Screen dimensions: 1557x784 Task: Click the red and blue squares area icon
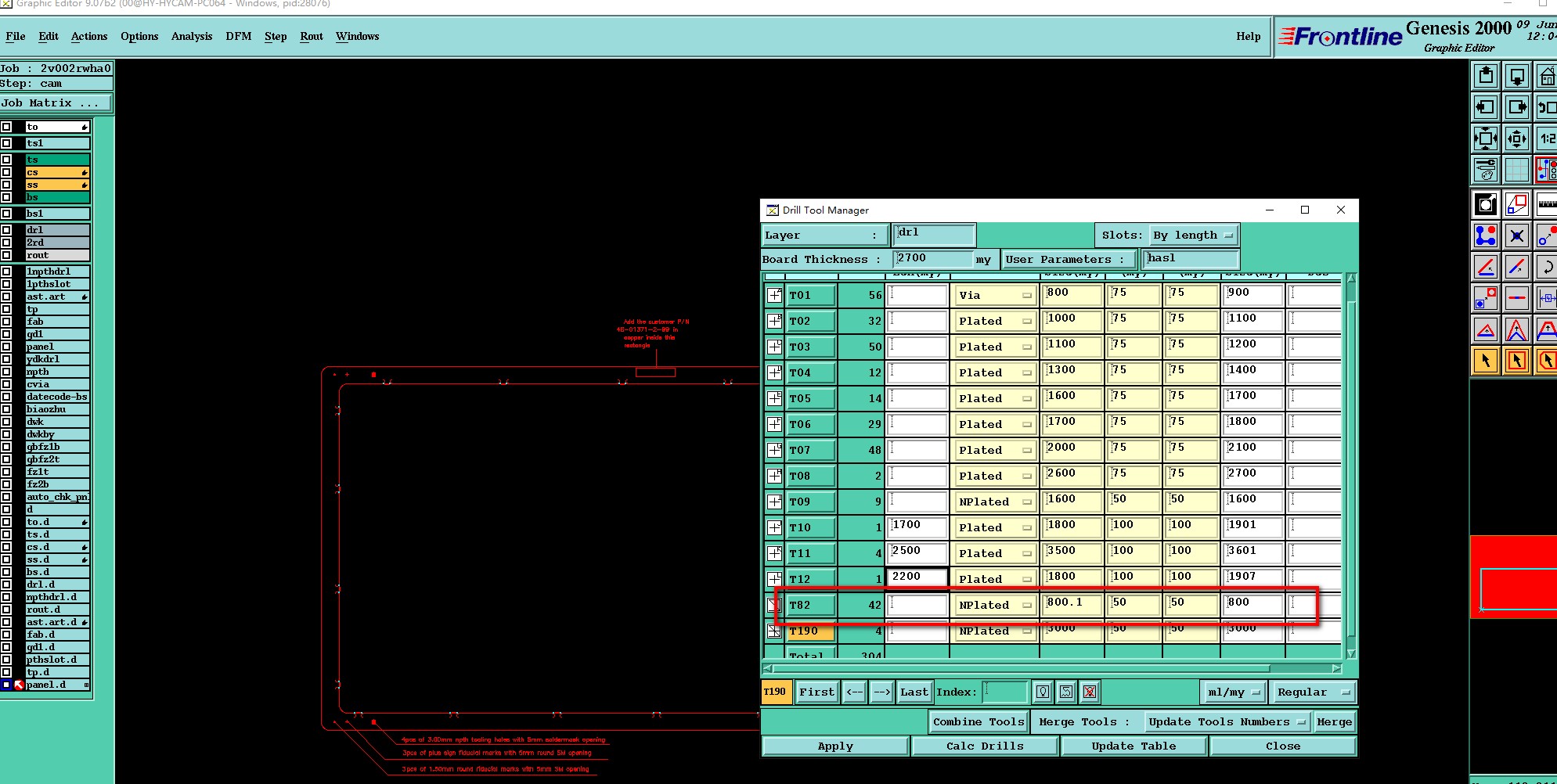click(x=1517, y=205)
